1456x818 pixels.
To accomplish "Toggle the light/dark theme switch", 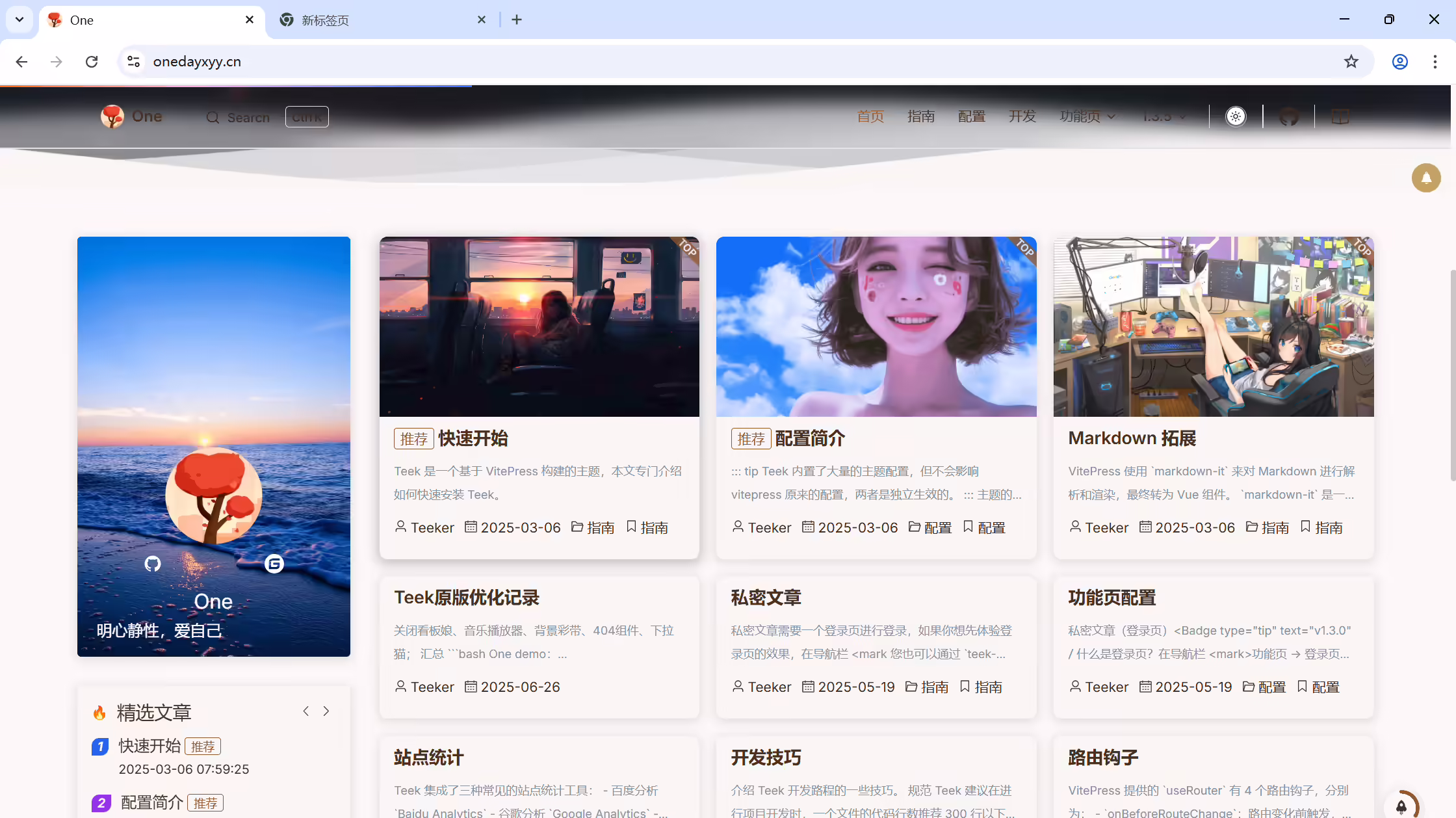I will (1236, 116).
